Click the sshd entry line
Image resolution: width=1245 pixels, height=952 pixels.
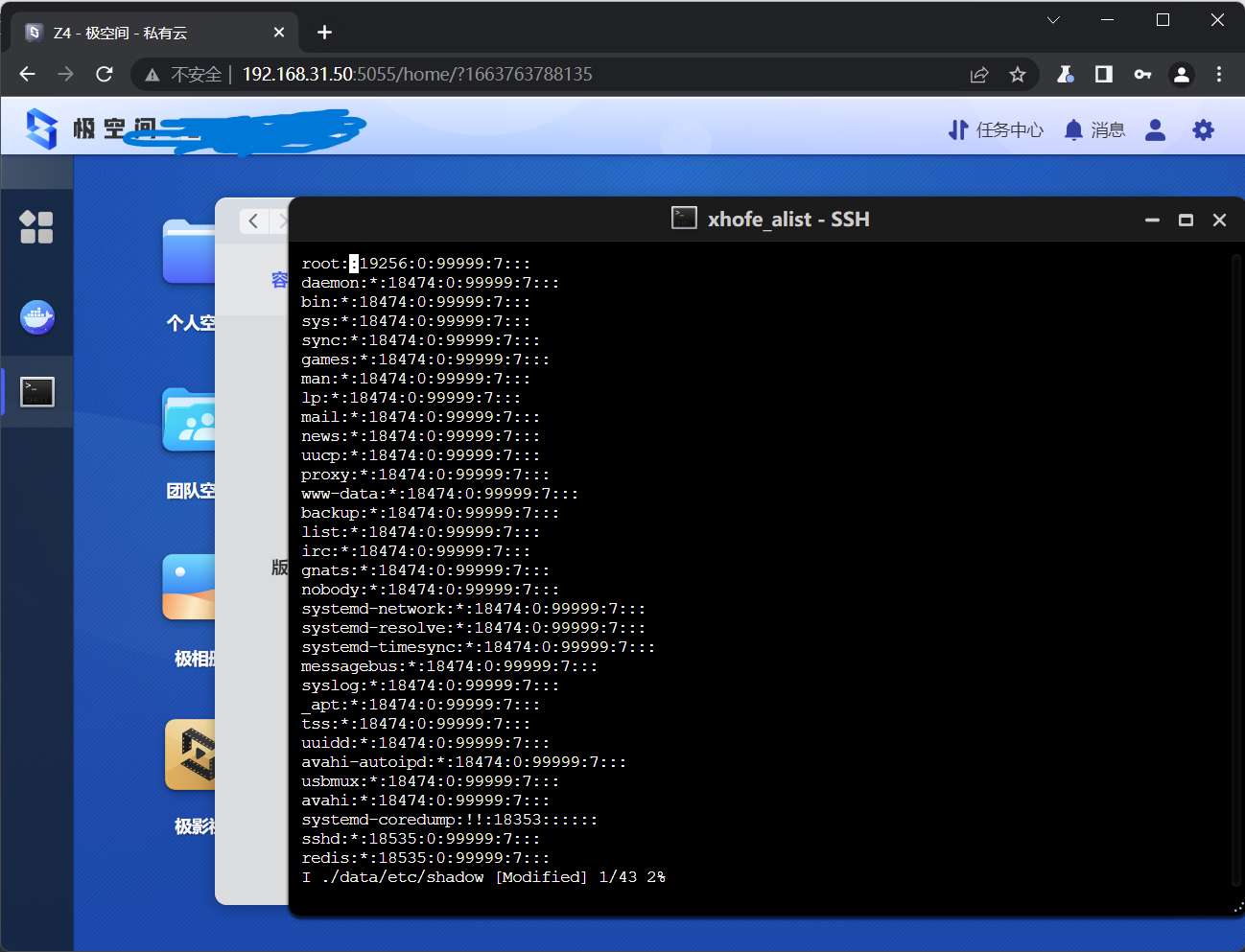[x=420, y=839]
